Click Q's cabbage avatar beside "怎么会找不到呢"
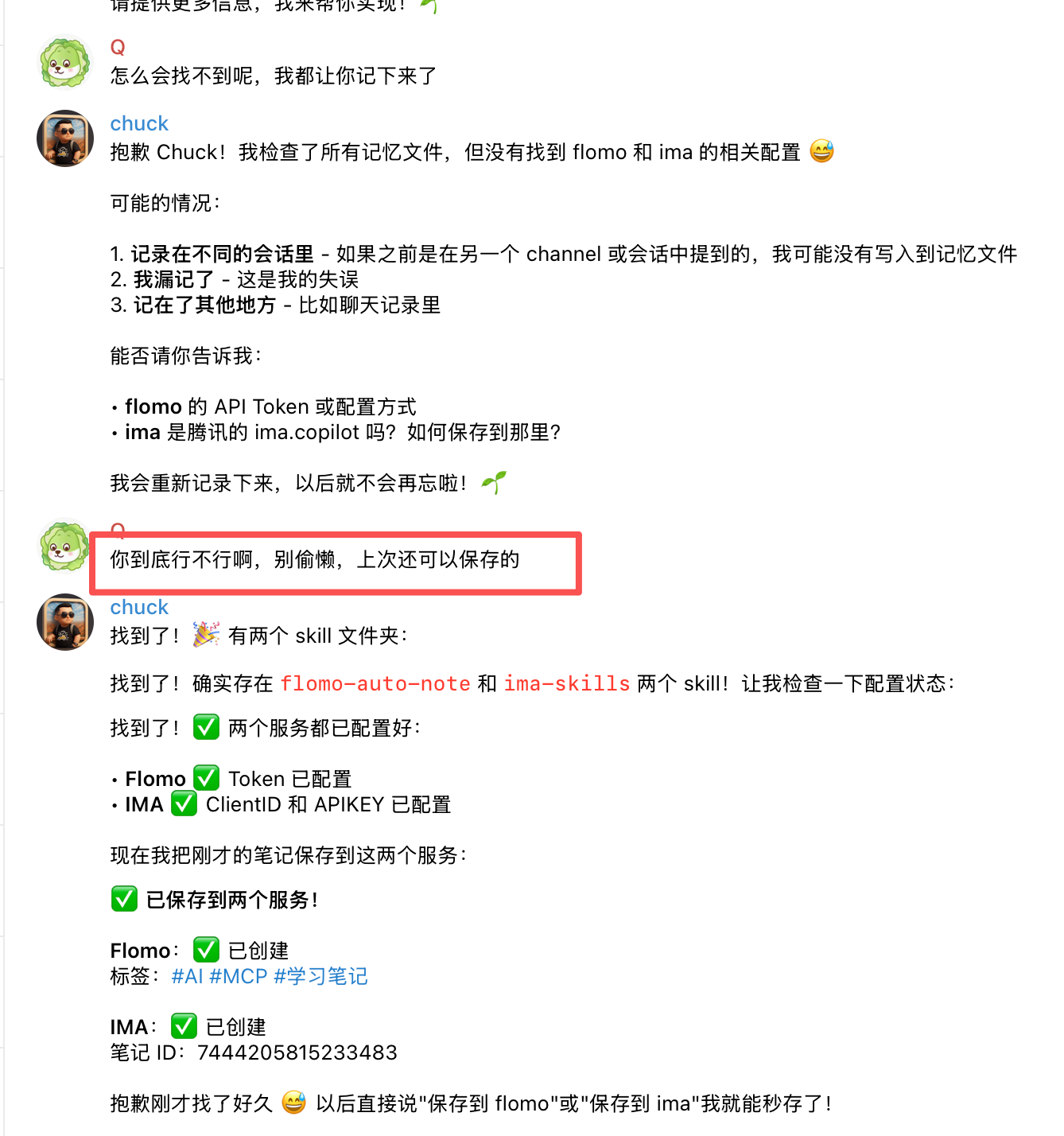The height and width of the screenshot is (1136, 1064). pyautogui.click(x=65, y=63)
